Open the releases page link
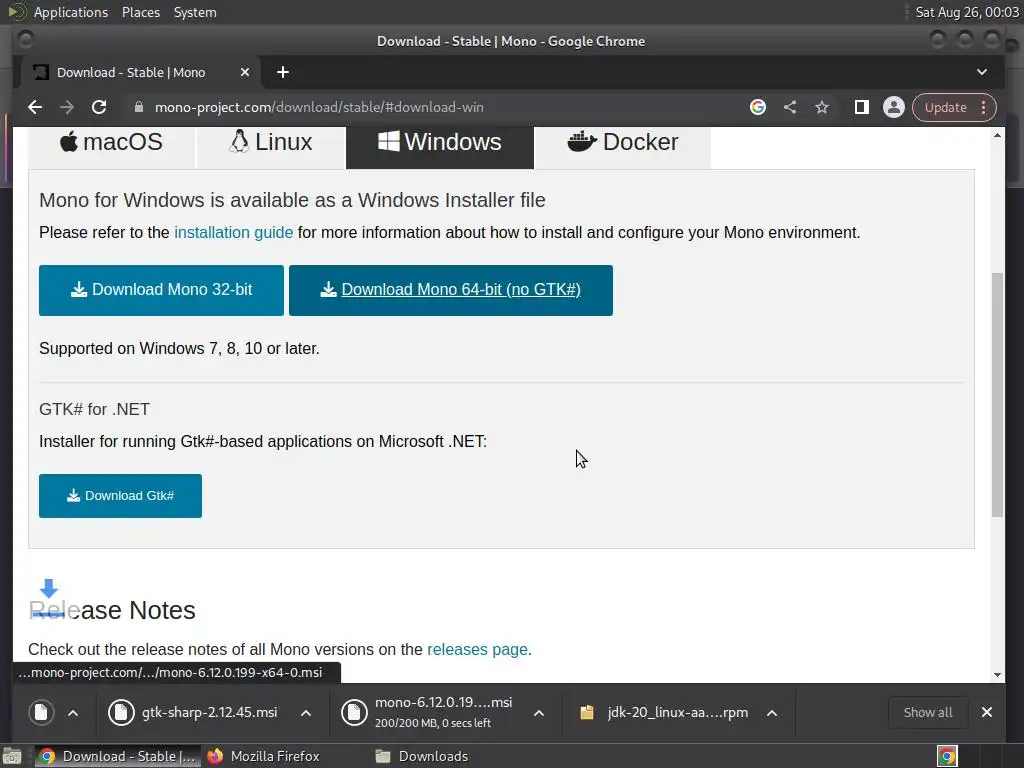The image size is (1024, 768). 477,649
